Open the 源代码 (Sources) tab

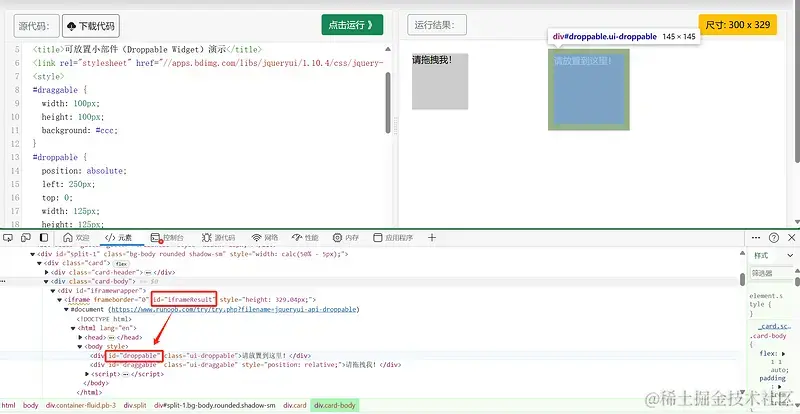[218, 238]
